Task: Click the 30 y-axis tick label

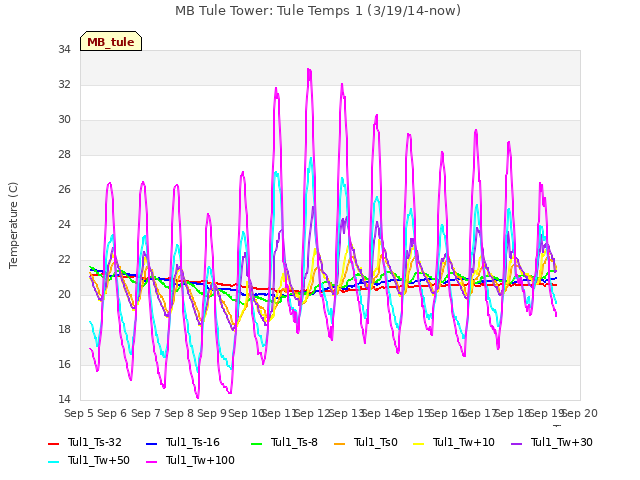Action: [x=64, y=120]
